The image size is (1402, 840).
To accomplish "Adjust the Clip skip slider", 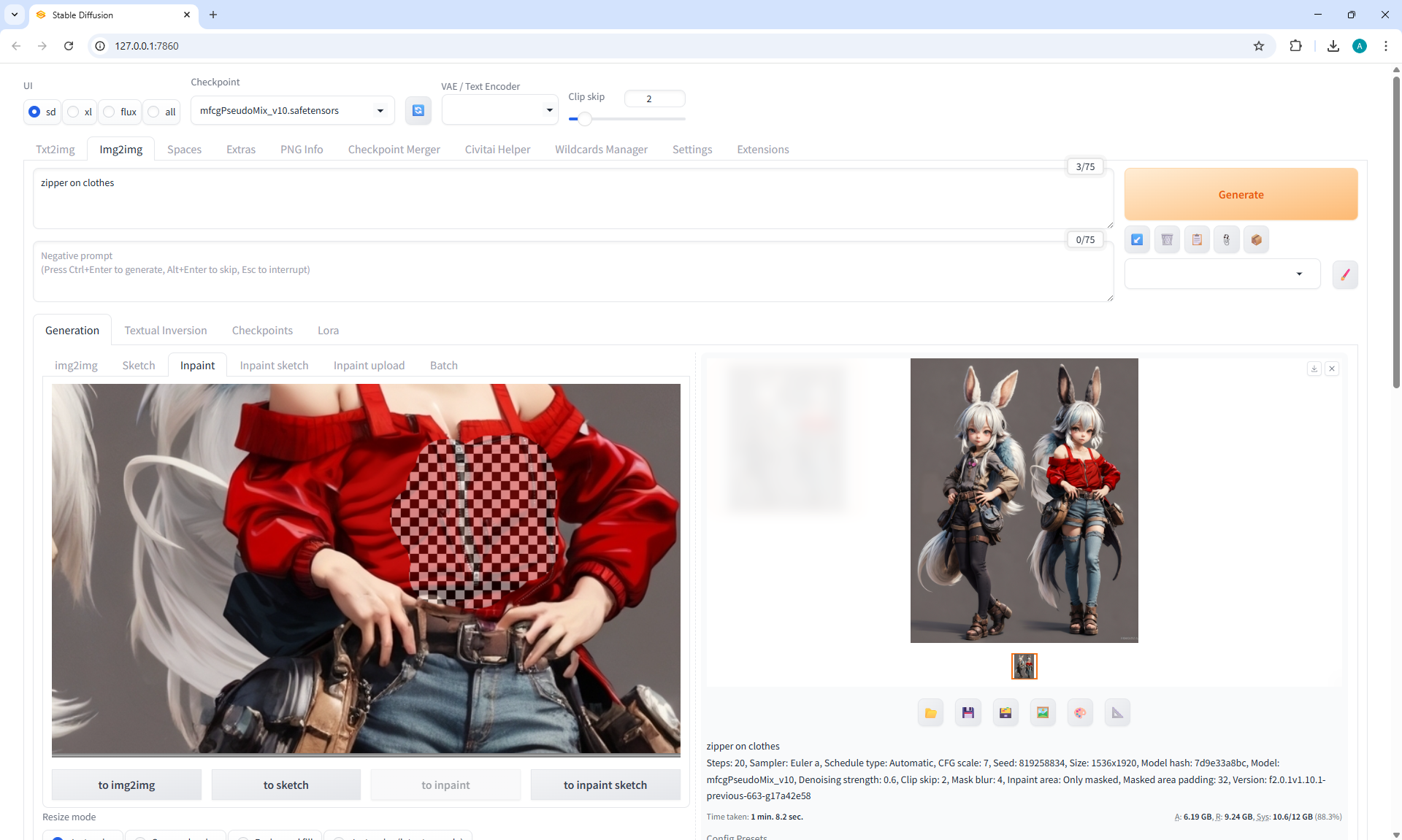I will 584,118.
